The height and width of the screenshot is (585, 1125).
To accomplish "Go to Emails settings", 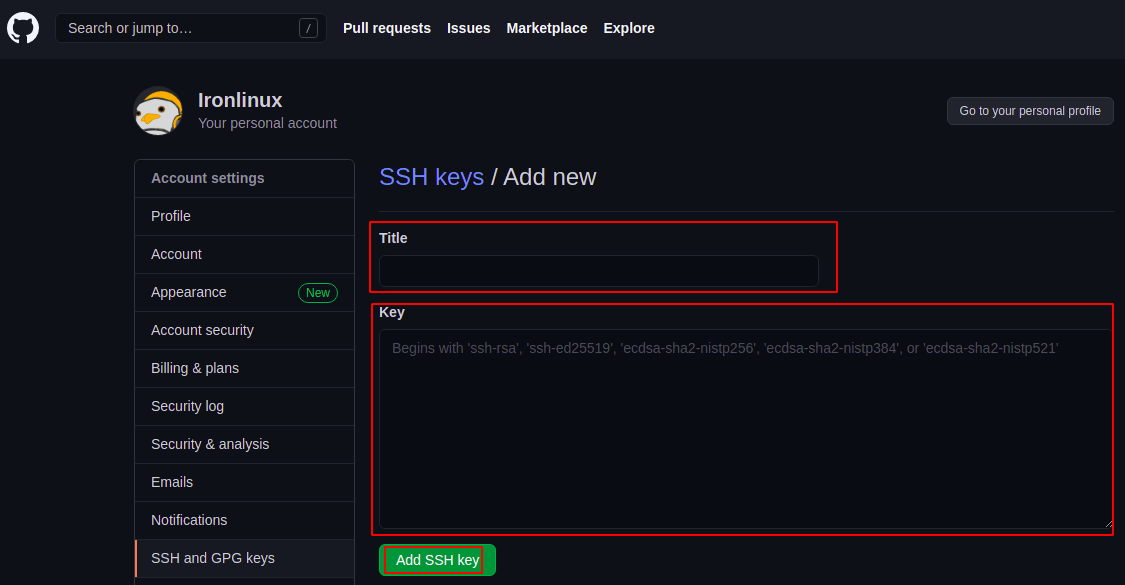I will click(172, 482).
